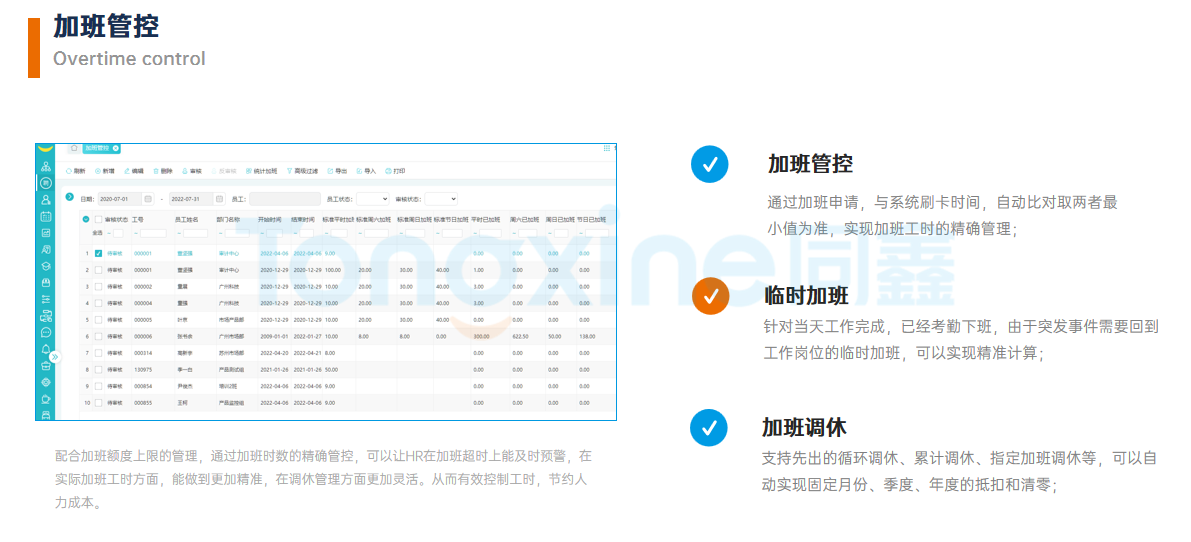This screenshot has height=542, width=1191.
Task: Check the row 5 checkbox for 叶奈
Action: 98,319
